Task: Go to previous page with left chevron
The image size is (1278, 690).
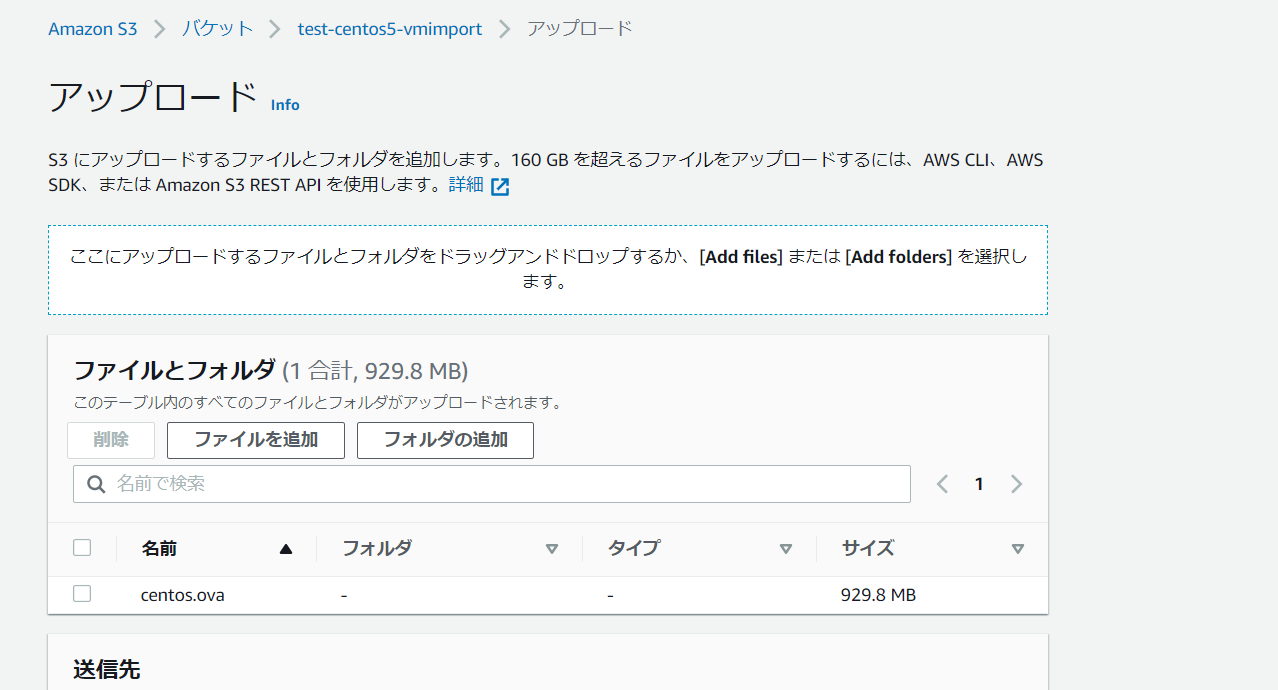Action: pos(942,484)
